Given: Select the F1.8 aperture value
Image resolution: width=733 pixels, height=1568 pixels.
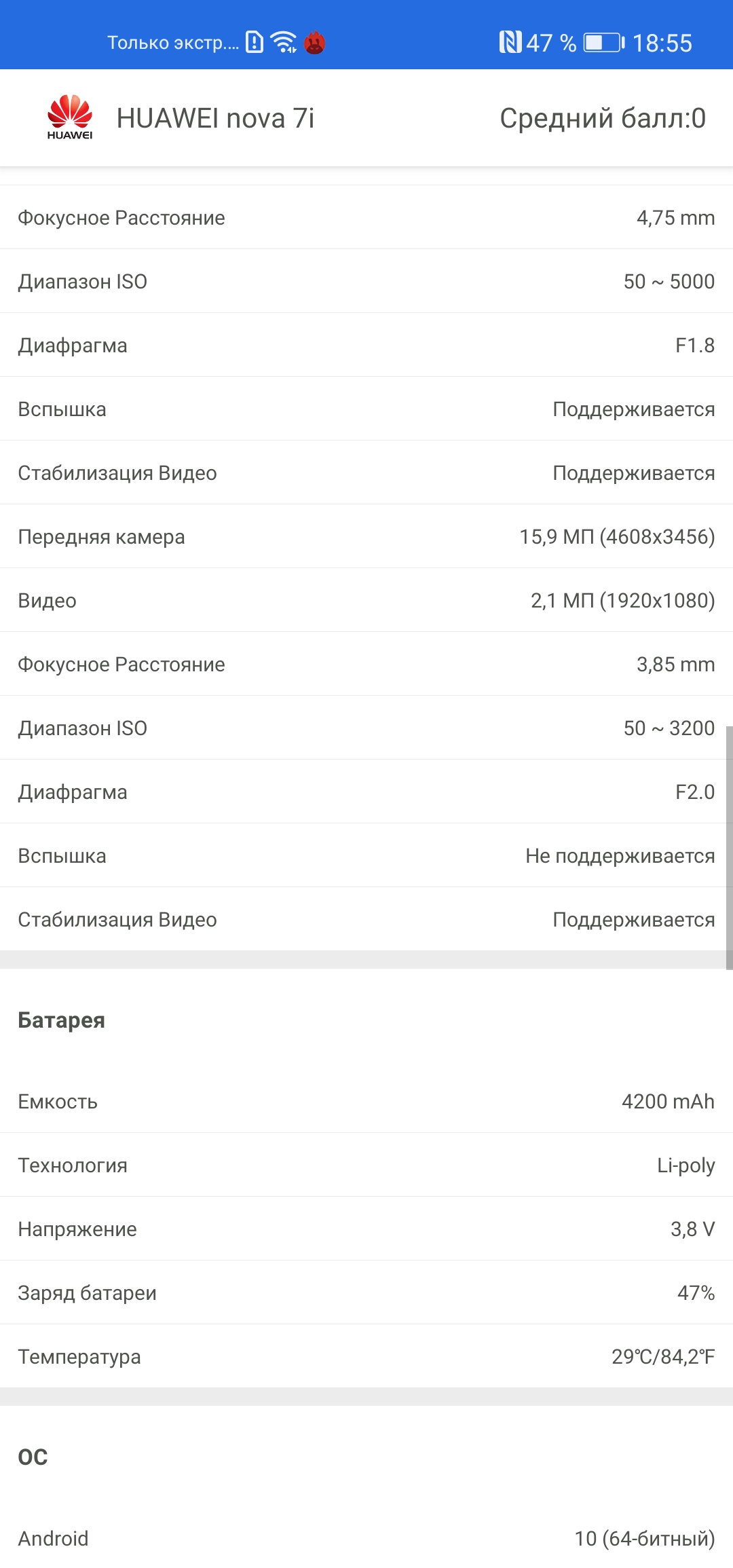Looking at the screenshot, I should [695, 346].
